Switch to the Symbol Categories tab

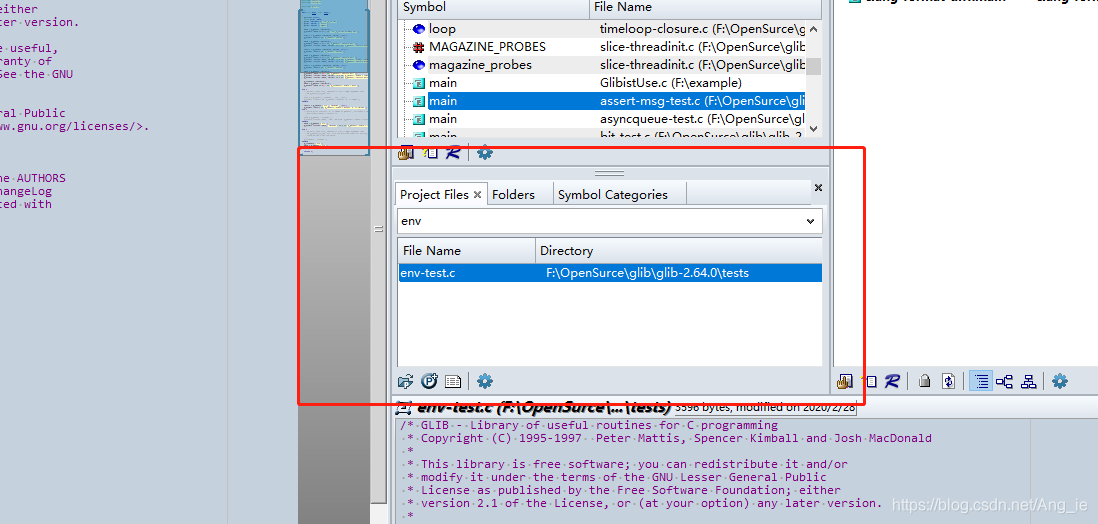pos(612,195)
